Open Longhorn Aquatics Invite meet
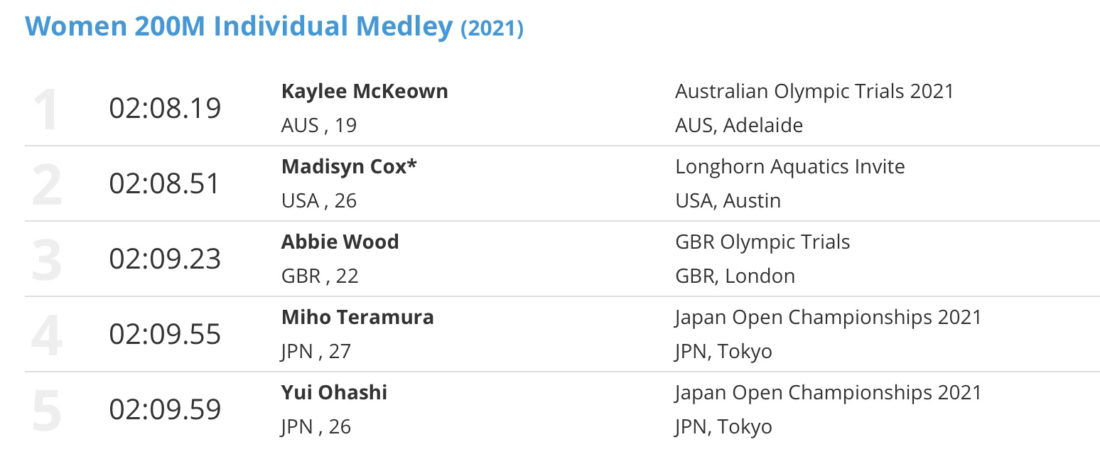 [x=790, y=167]
